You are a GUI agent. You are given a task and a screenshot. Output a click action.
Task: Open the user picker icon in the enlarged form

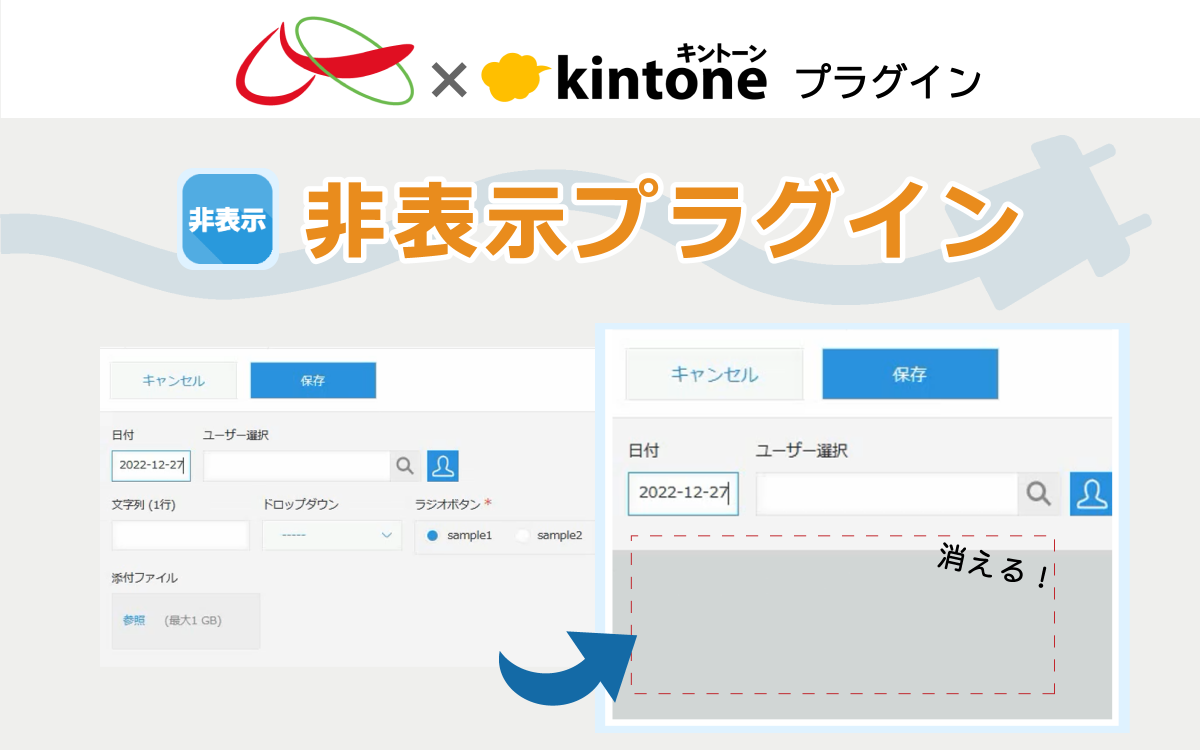pyautogui.click(x=1091, y=494)
